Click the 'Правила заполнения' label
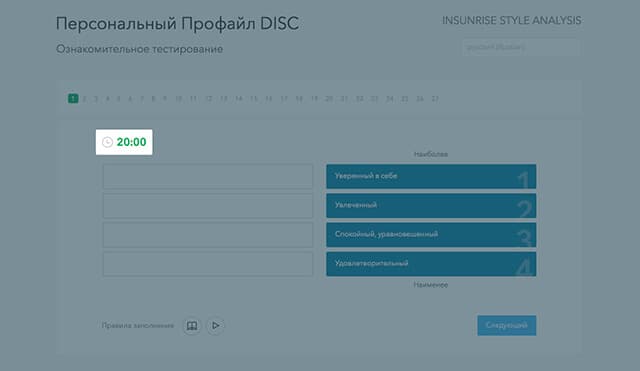This screenshot has height=371, width=640. click(x=138, y=326)
